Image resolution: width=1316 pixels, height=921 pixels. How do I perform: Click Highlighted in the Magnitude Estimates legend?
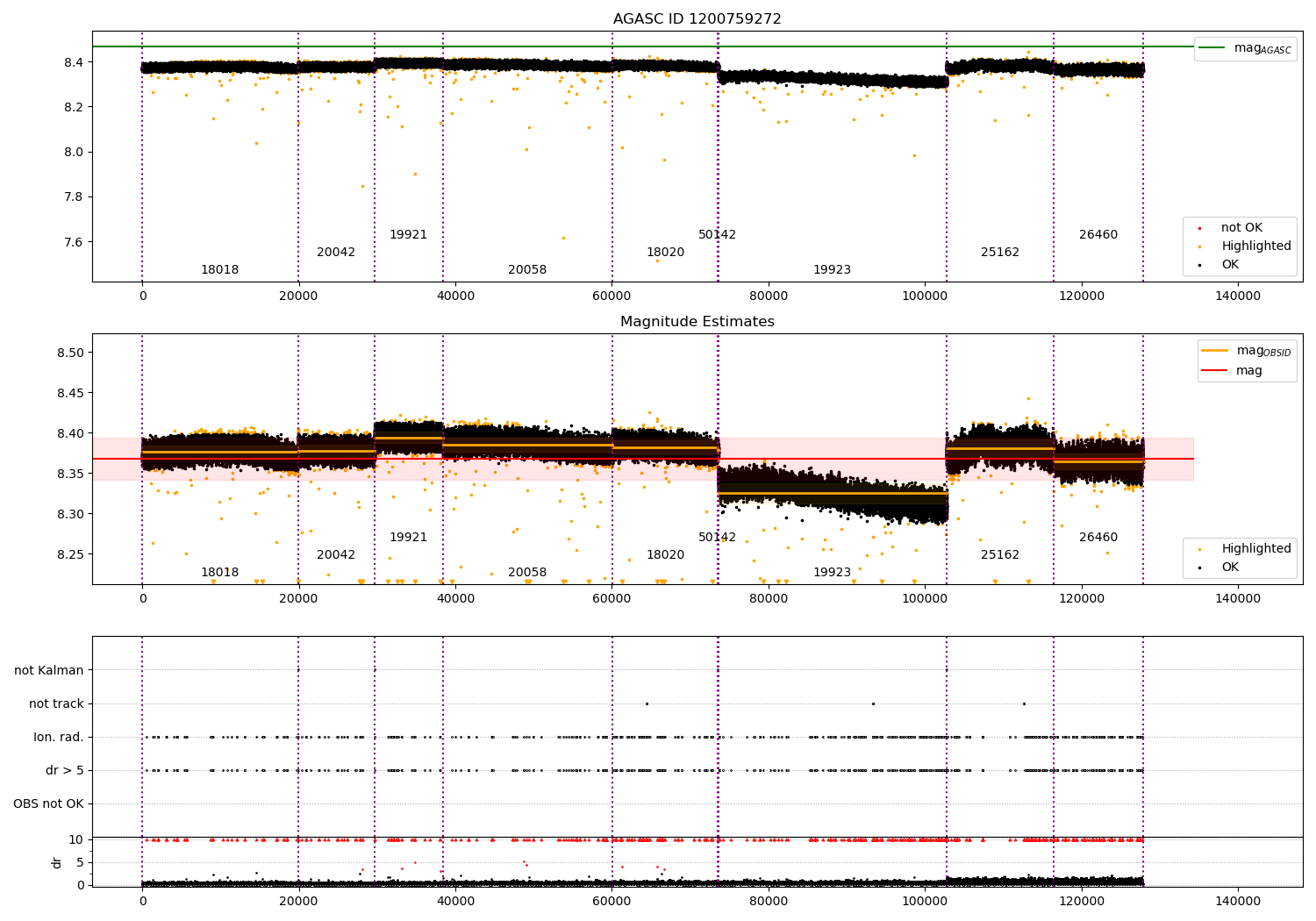[x=1247, y=549]
